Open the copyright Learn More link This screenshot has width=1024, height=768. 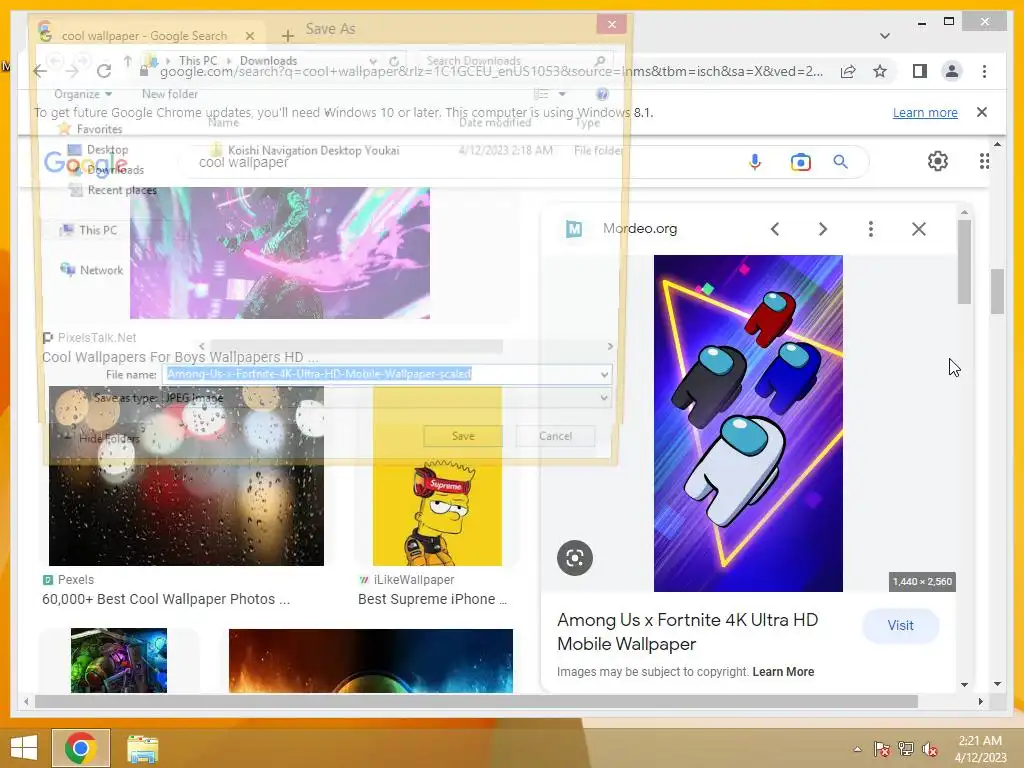tap(783, 671)
